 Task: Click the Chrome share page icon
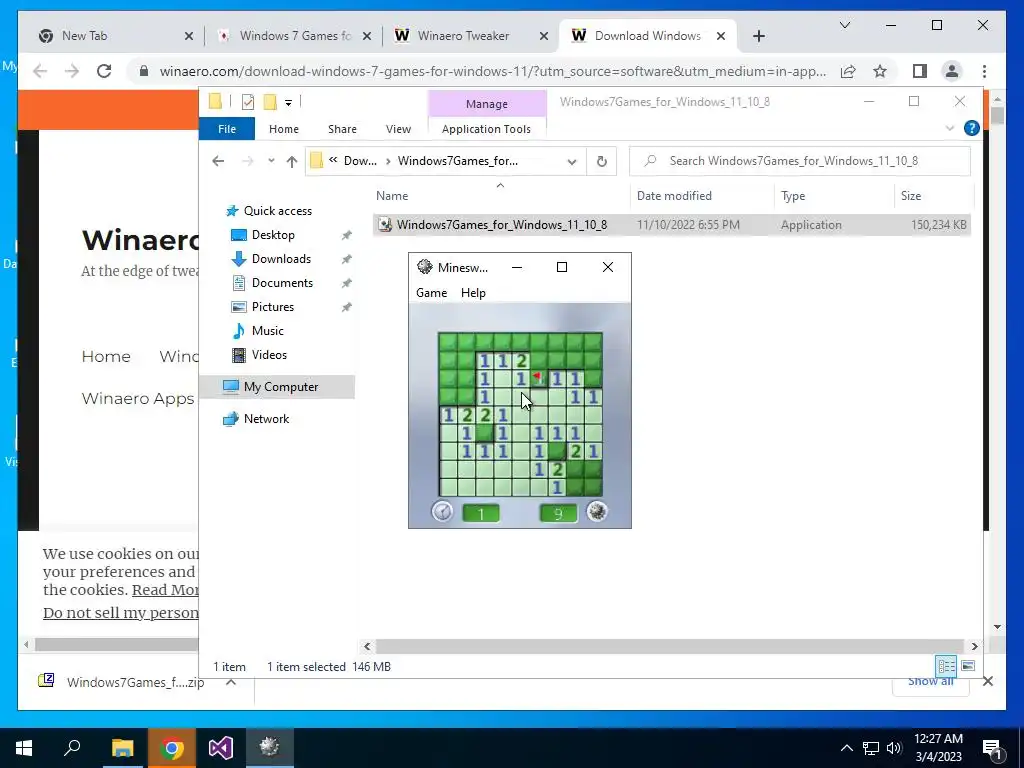[x=848, y=71]
